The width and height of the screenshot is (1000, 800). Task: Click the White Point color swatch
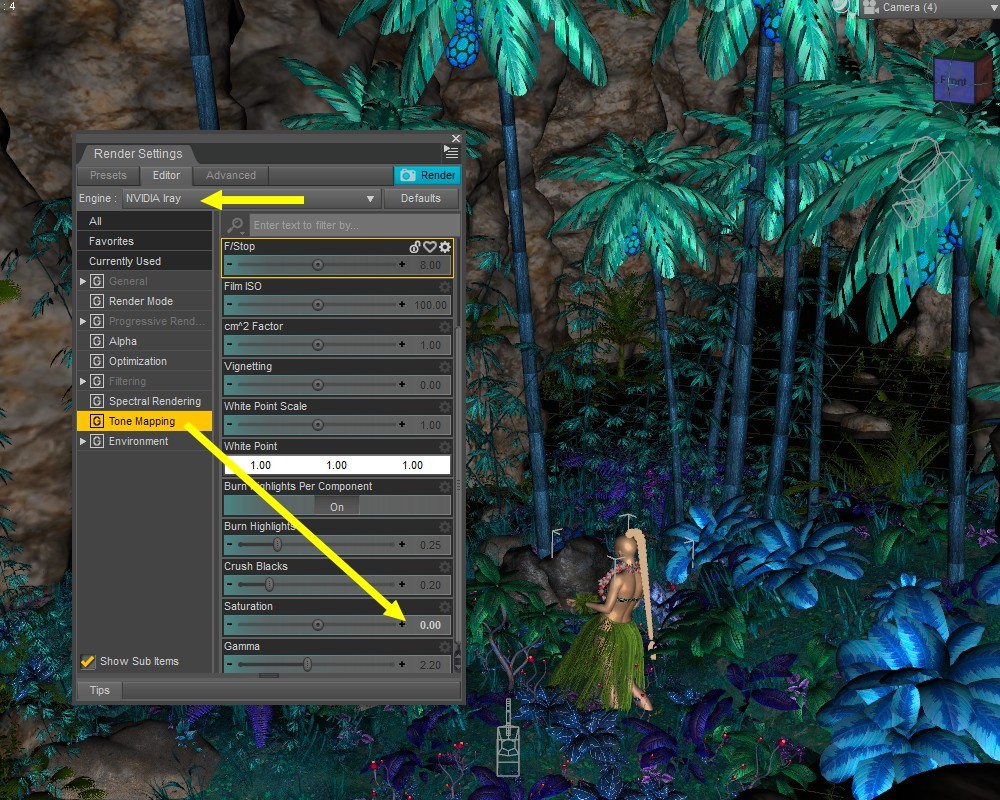point(337,465)
